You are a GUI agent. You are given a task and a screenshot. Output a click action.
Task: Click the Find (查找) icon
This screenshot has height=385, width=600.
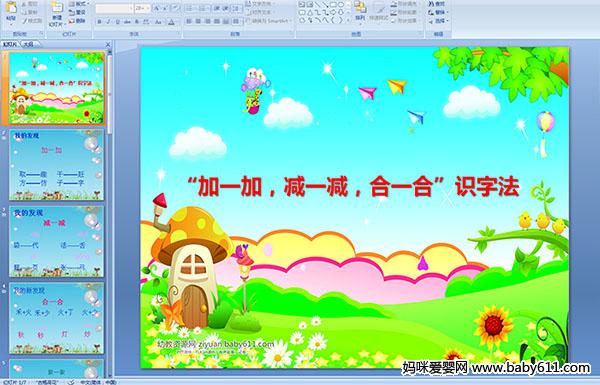click(437, 3)
